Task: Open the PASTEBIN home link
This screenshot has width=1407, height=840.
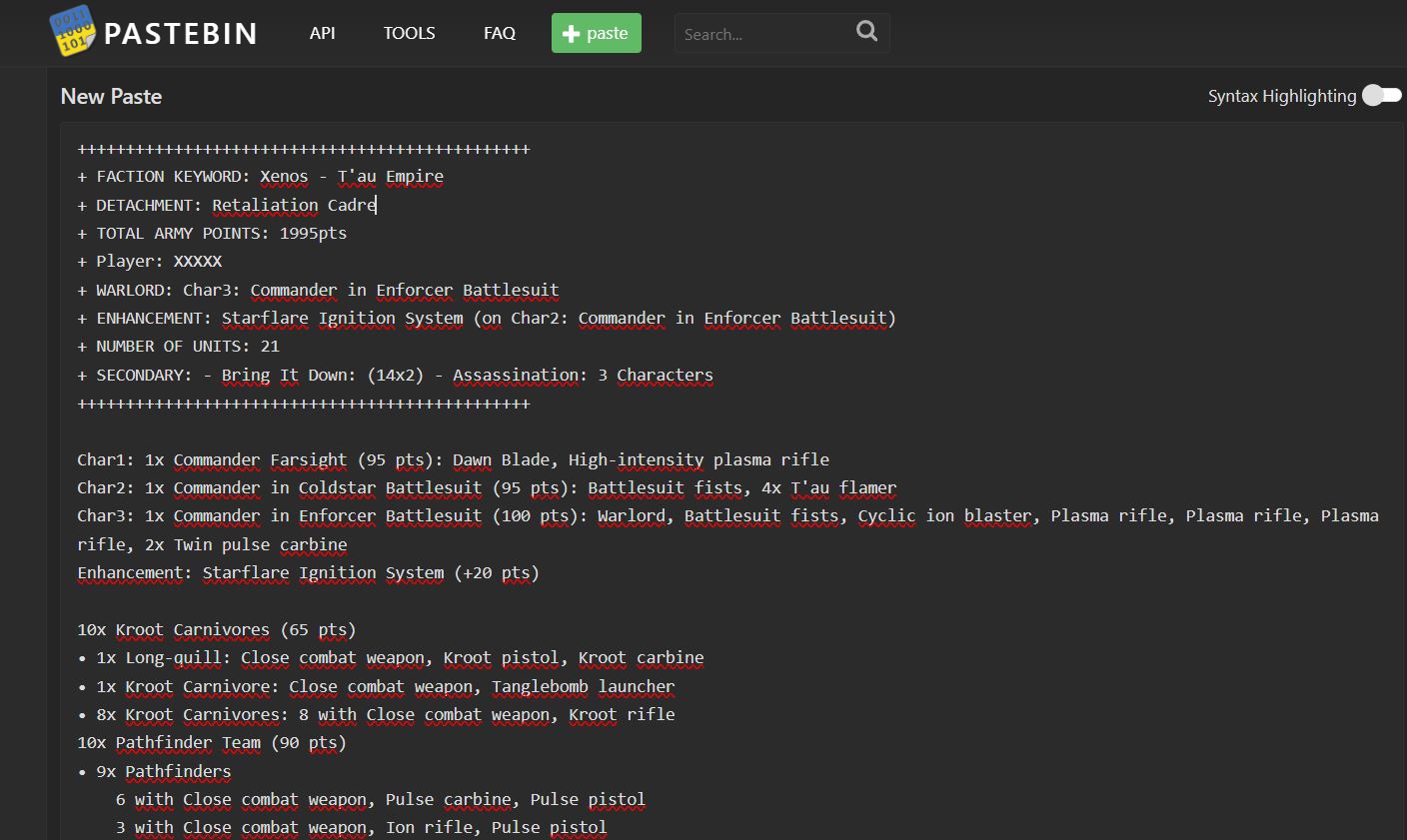Action: pyautogui.click(x=180, y=33)
